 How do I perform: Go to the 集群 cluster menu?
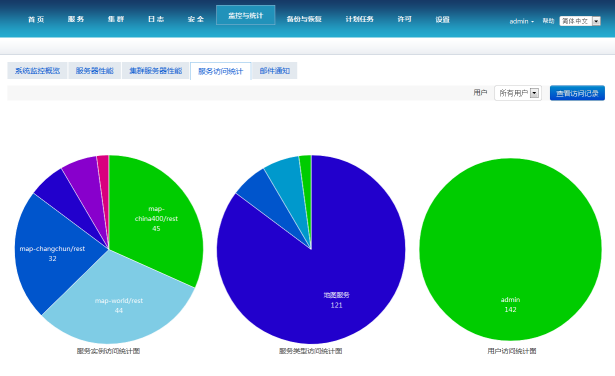click(x=116, y=19)
